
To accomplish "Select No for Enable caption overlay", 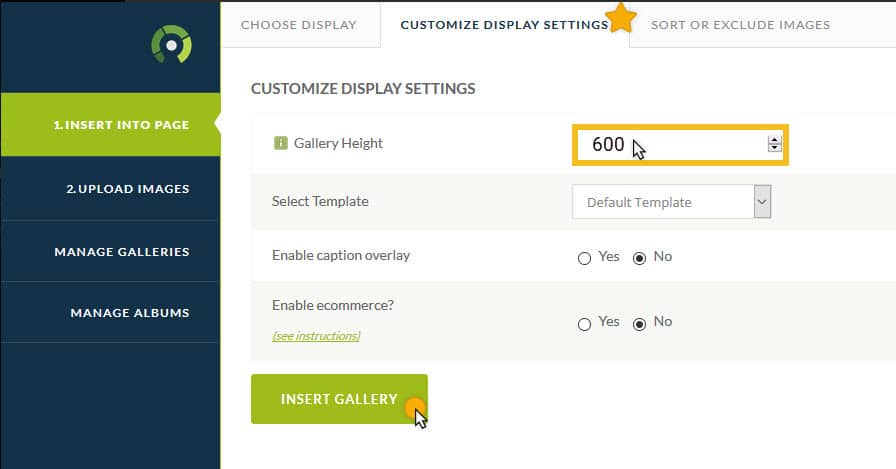I will point(639,258).
